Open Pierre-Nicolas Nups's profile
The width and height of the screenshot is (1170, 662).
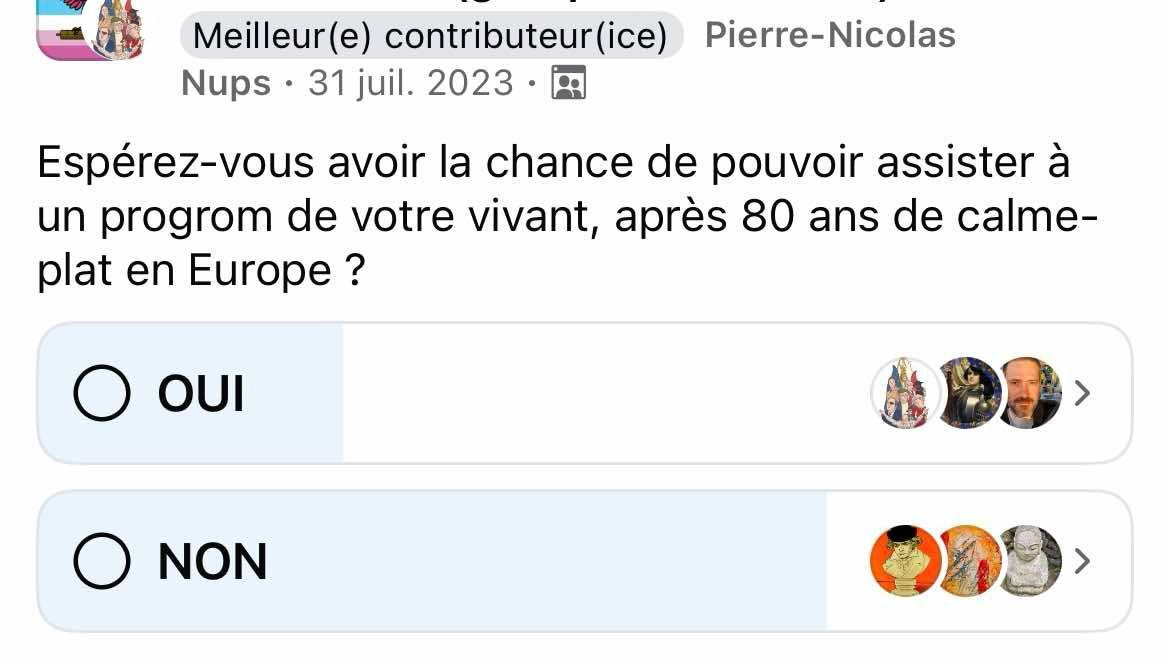pyautogui.click(x=830, y=35)
